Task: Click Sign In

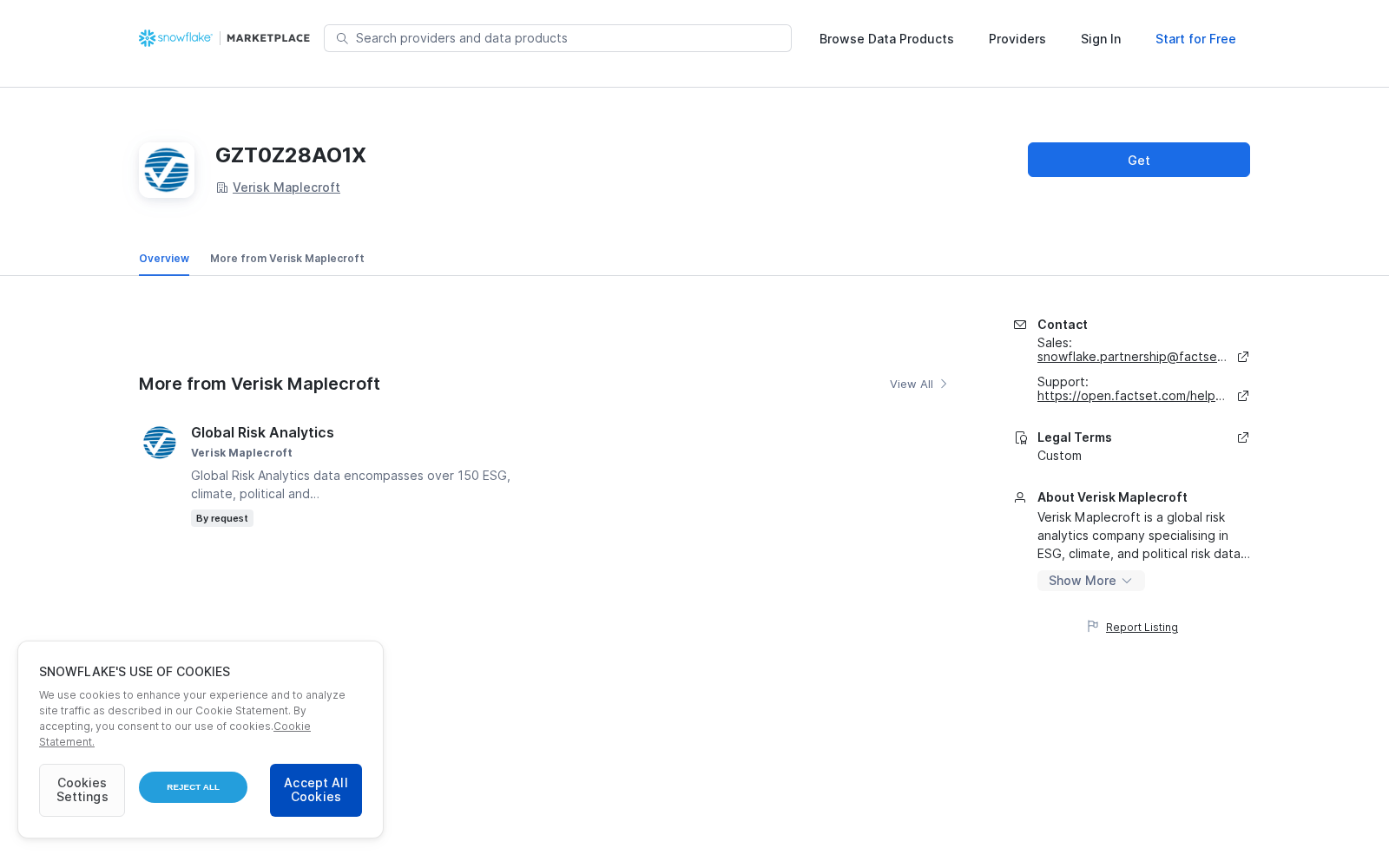Action: pyautogui.click(x=1101, y=39)
